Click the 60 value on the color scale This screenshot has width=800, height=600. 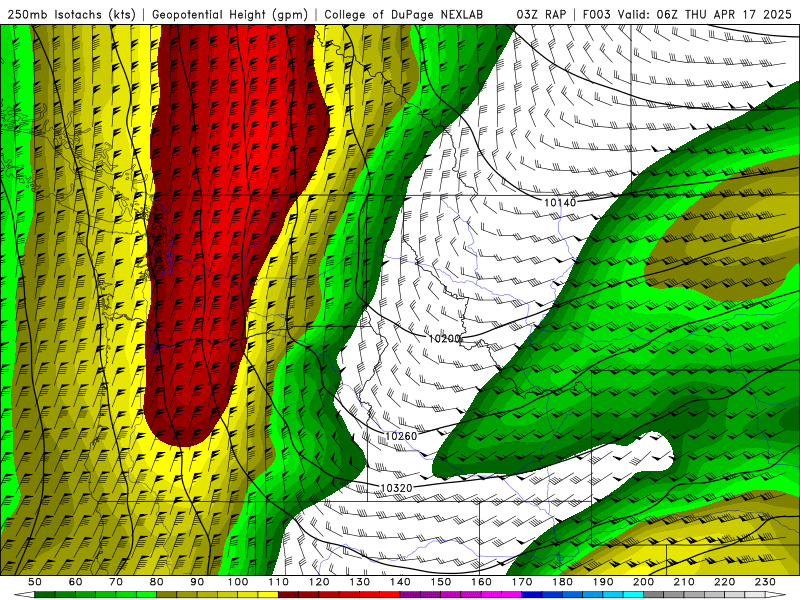pos(75,582)
